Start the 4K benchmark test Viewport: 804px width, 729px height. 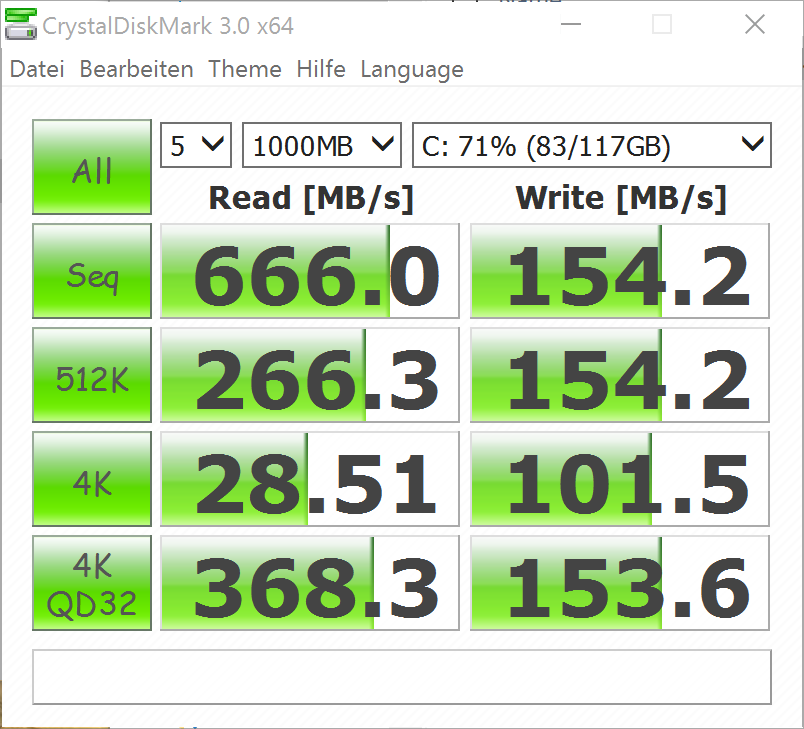point(92,479)
